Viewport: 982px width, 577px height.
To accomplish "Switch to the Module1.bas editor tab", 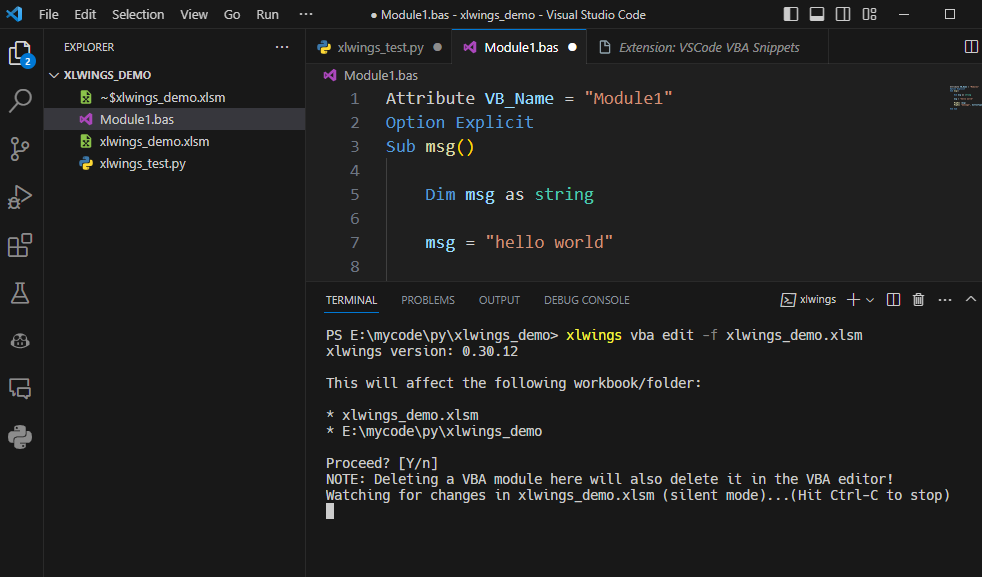I will pos(520,47).
